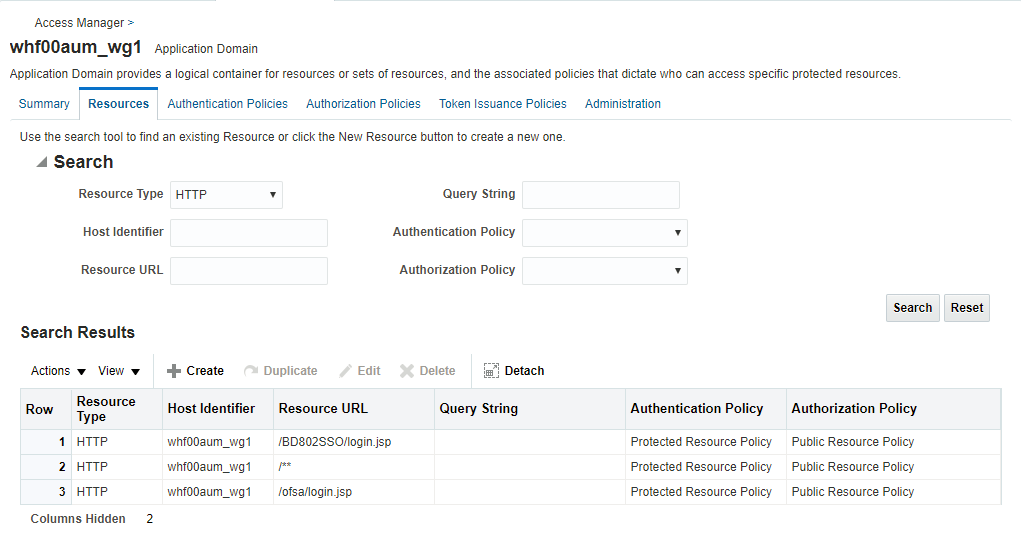Image resolution: width=1021 pixels, height=536 pixels.
Task: Click the Edit pencil icon
Action: click(x=346, y=371)
